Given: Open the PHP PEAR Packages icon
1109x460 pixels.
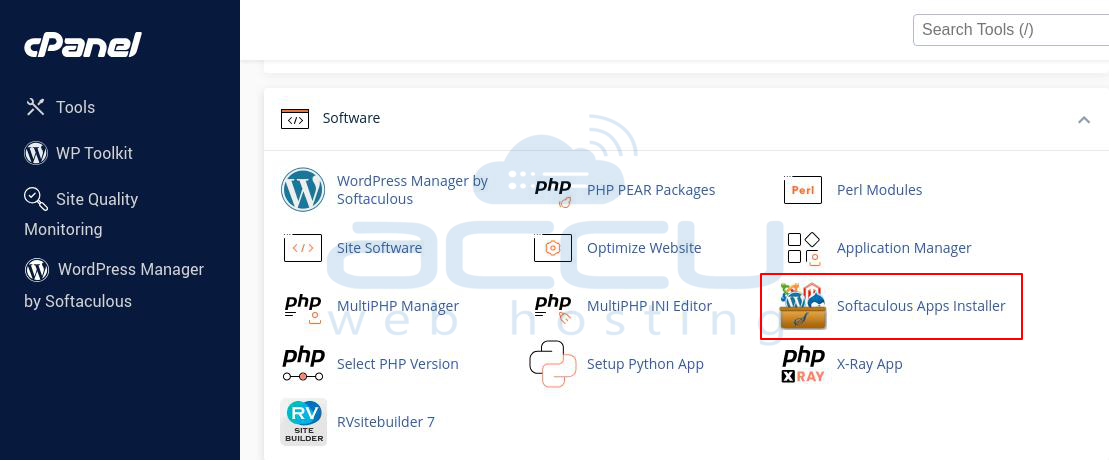Looking at the screenshot, I should pos(553,190).
